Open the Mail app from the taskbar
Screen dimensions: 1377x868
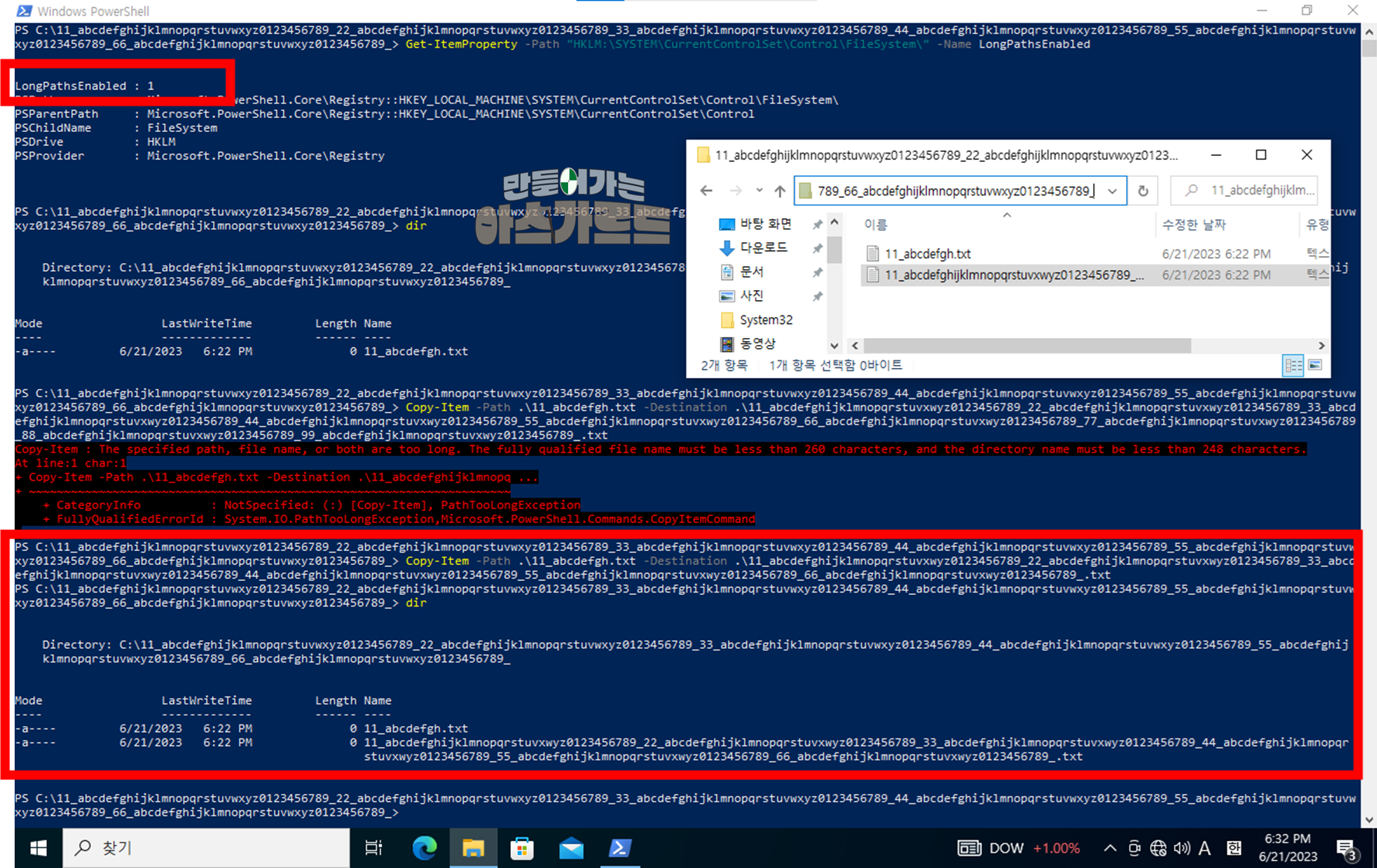[571, 848]
